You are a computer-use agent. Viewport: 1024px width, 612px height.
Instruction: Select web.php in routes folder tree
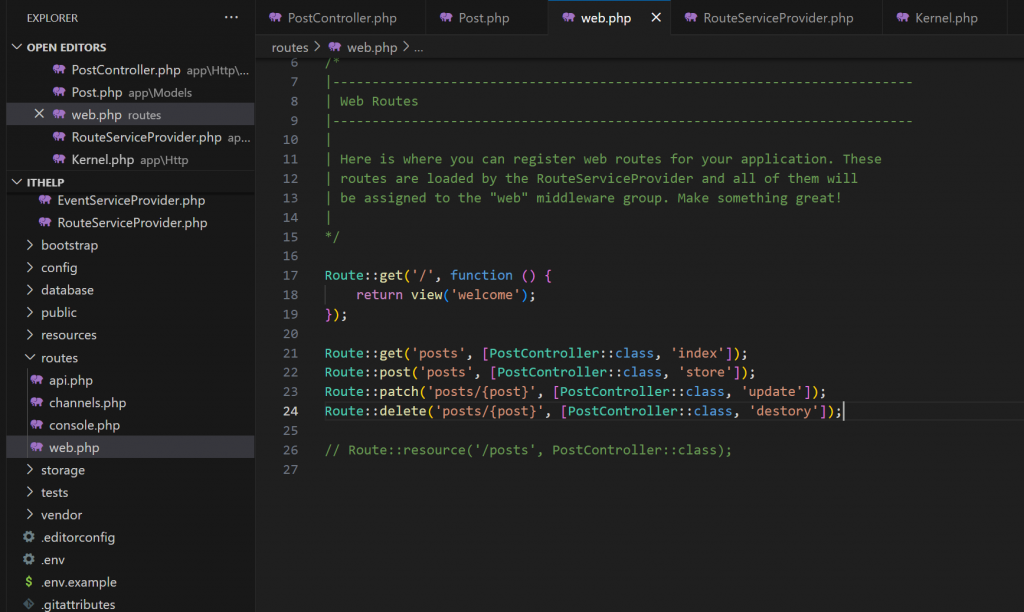pyautogui.click(x=131, y=447)
